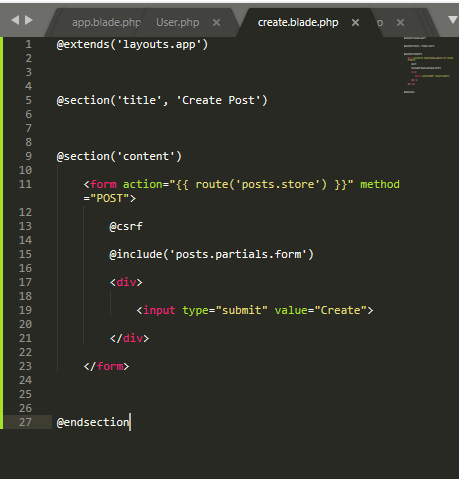Close the partially hidden rightmost tab
The height and width of the screenshot is (479, 459).
[x=400, y=23]
